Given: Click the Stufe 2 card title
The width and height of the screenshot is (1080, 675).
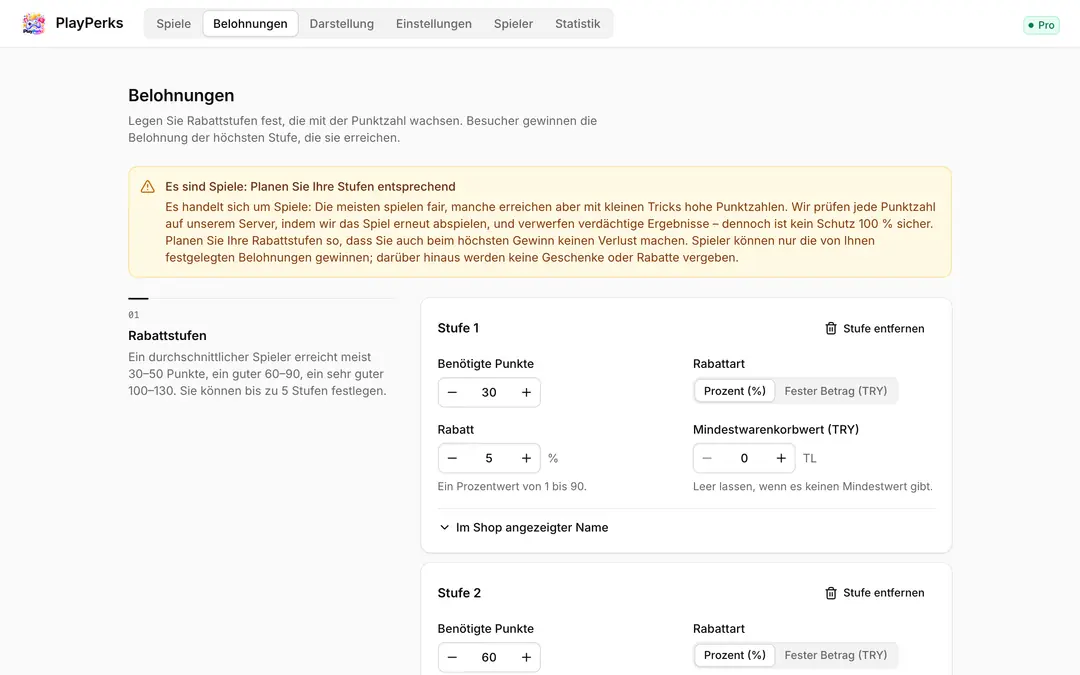Looking at the screenshot, I should coord(459,593).
